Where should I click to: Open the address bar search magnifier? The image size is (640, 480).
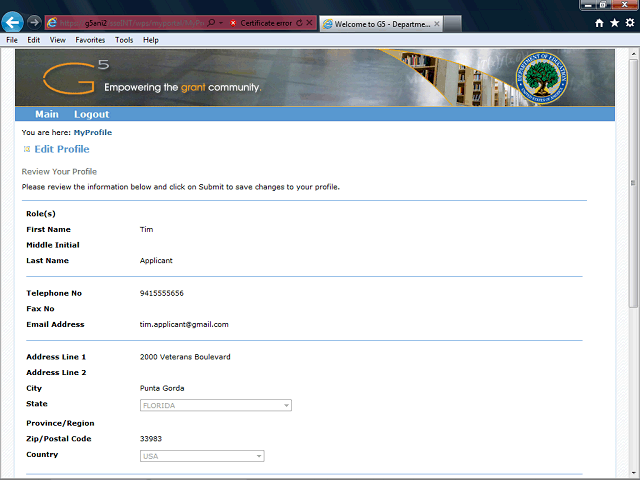pos(211,23)
